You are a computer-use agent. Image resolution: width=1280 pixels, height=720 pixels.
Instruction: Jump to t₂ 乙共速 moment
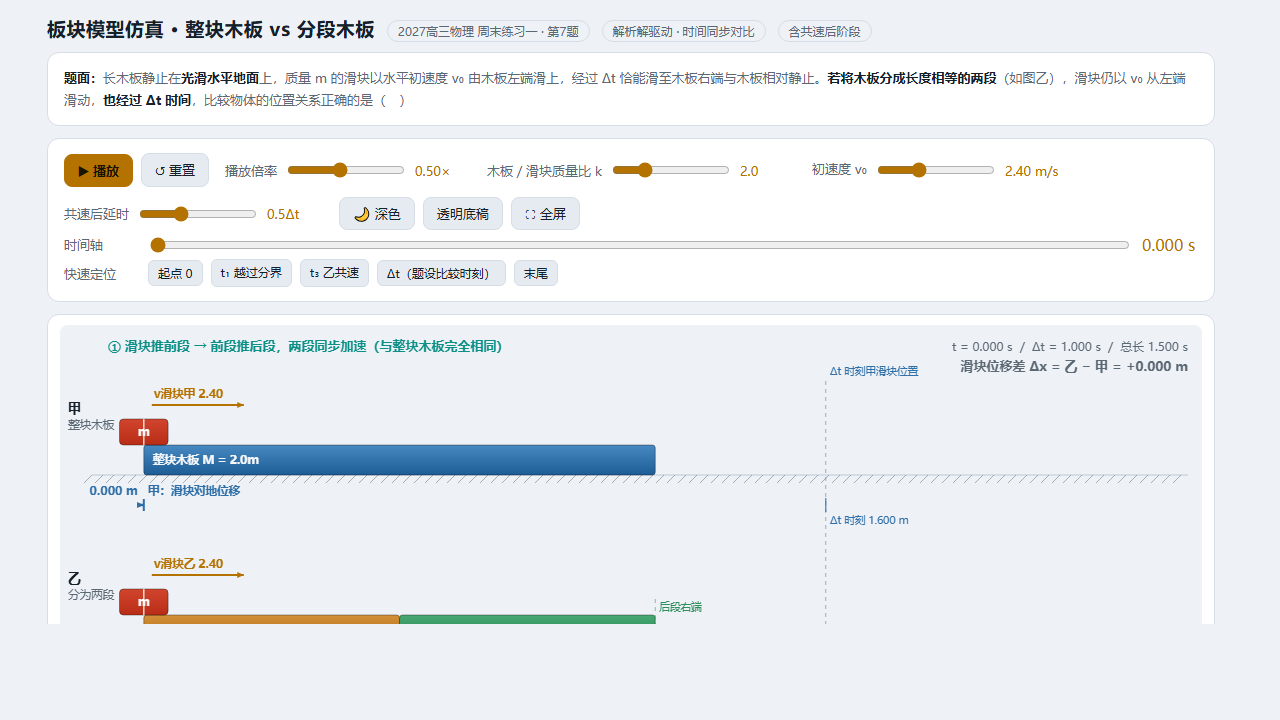[x=334, y=273]
